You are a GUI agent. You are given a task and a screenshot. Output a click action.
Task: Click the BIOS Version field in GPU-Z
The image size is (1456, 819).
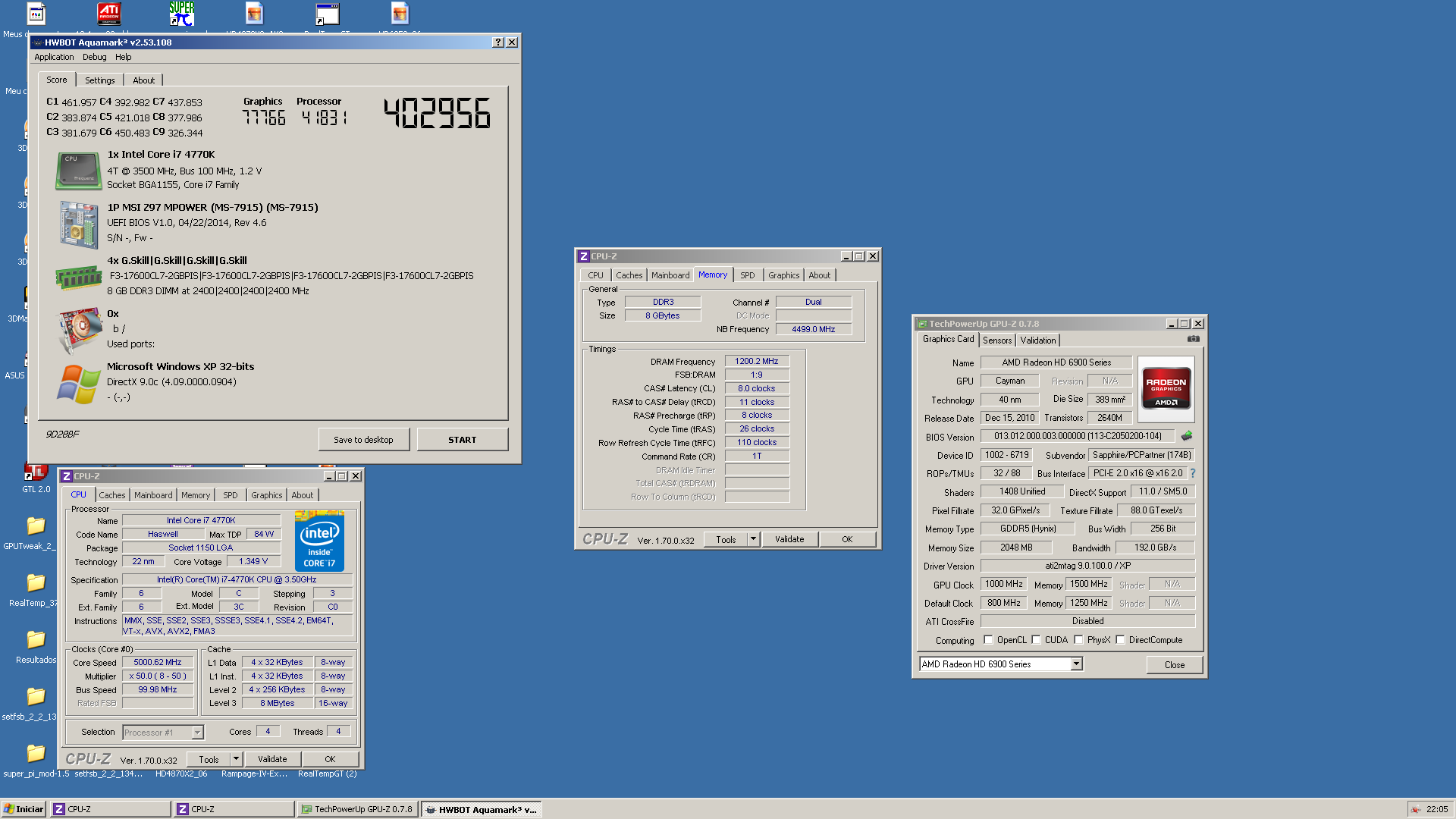[1078, 436]
